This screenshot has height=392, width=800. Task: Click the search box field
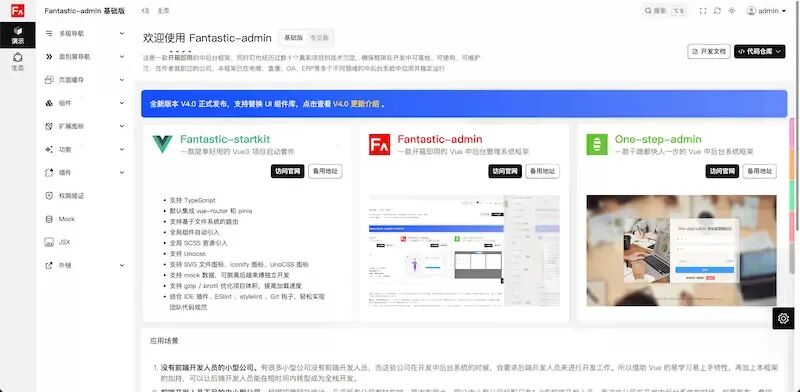coord(664,11)
